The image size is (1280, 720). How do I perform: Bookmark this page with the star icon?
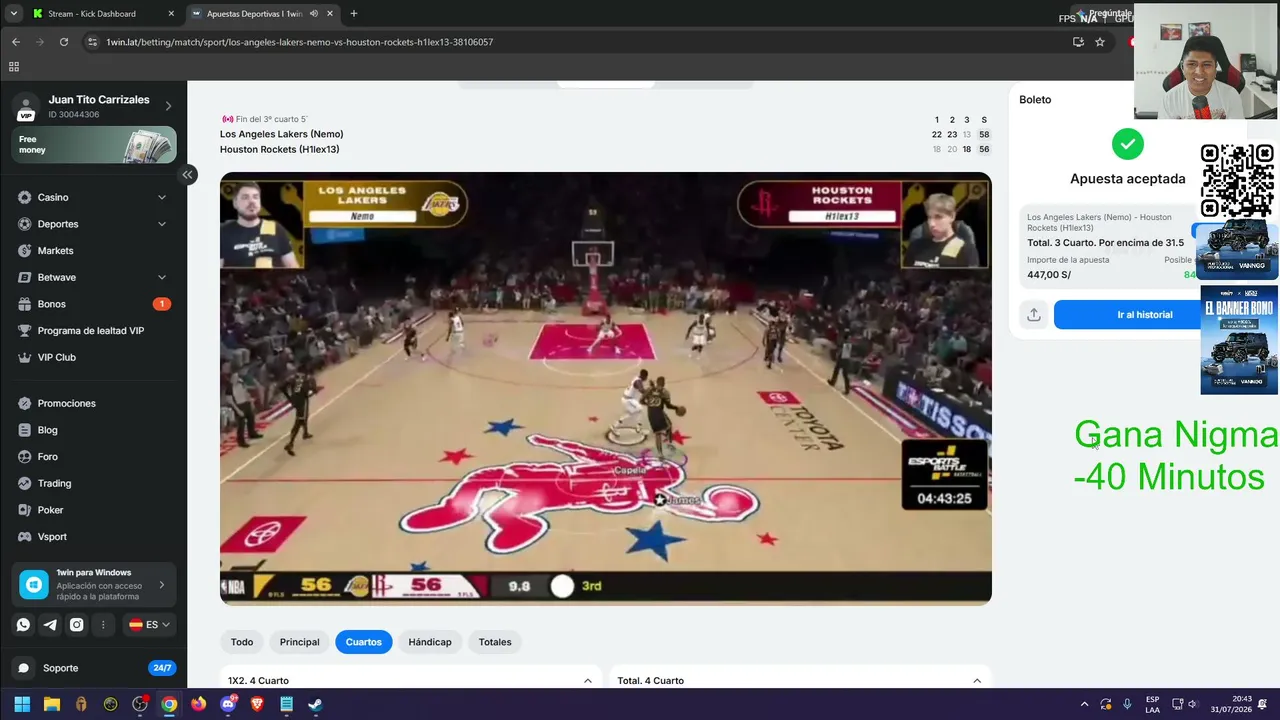1100,42
